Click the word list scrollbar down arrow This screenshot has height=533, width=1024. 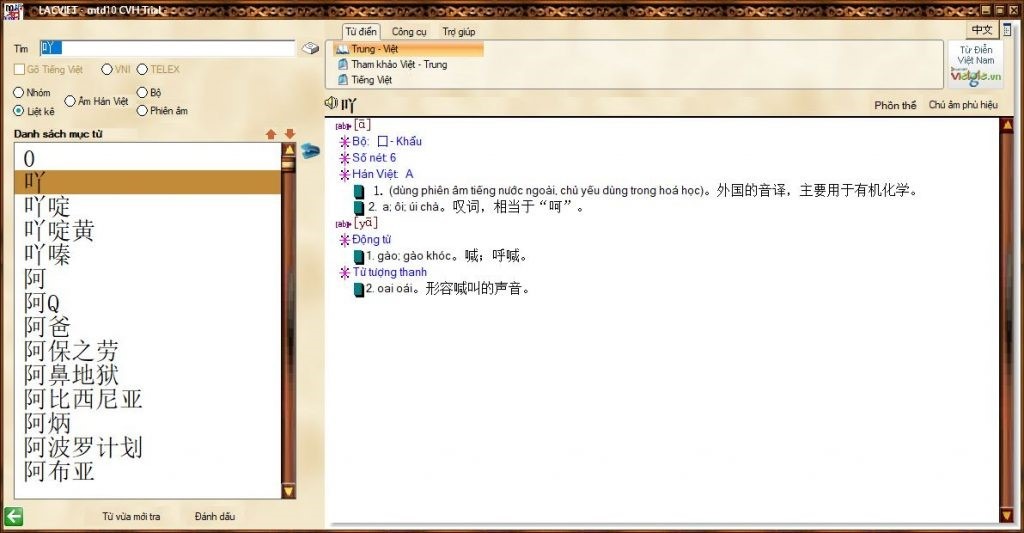[289, 491]
